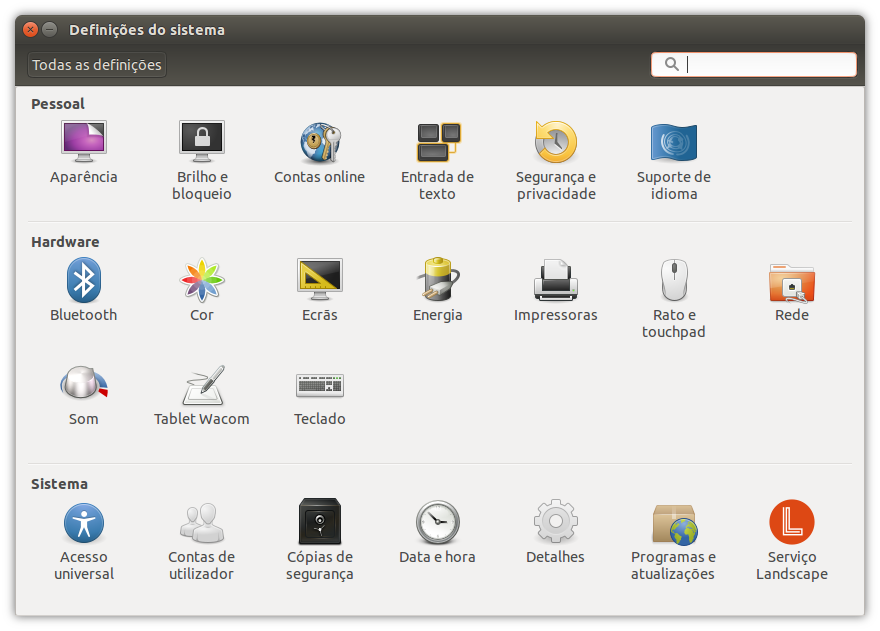Click the Hardware section heading
Image resolution: width=880 pixels, height=631 pixels.
click(65, 242)
